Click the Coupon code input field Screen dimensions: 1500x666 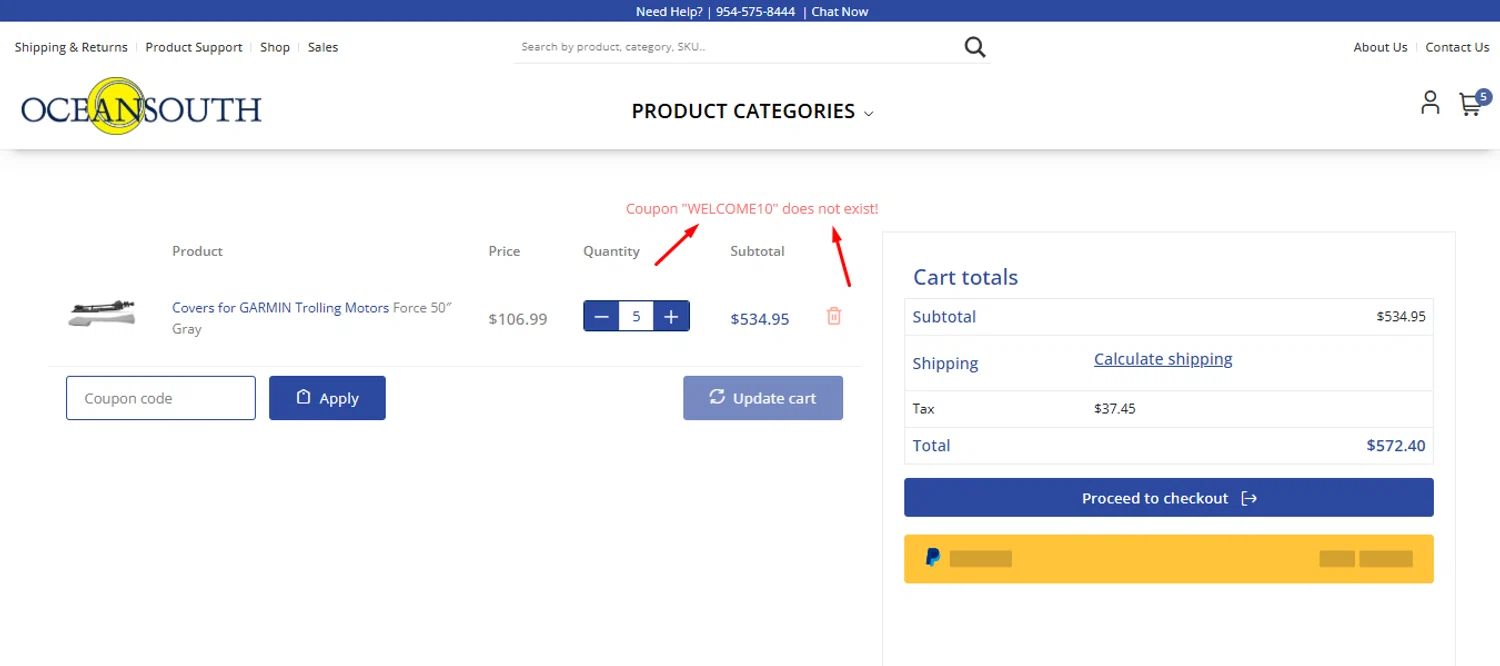(x=161, y=398)
